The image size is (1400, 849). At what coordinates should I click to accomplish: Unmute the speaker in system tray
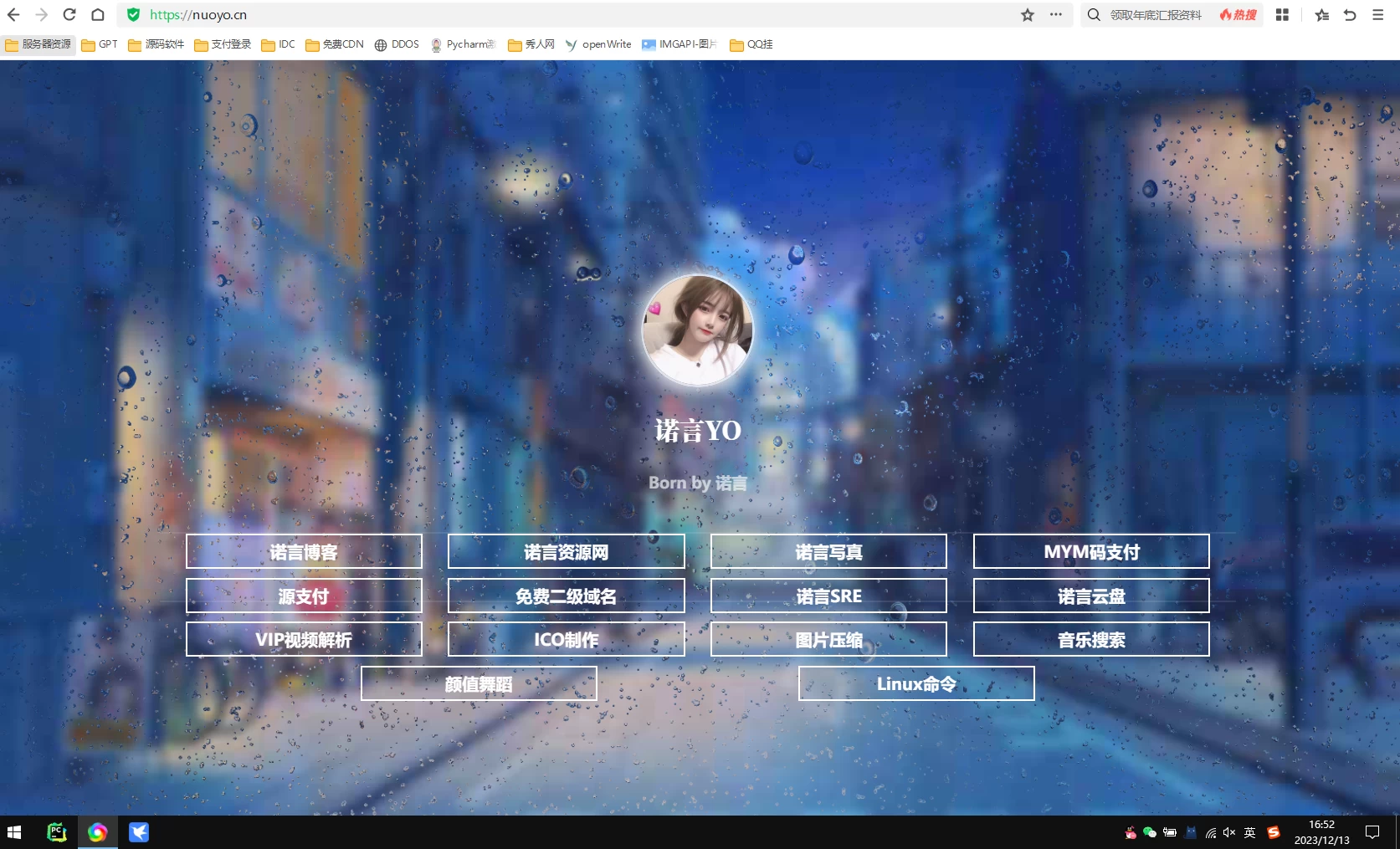tap(1228, 831)
